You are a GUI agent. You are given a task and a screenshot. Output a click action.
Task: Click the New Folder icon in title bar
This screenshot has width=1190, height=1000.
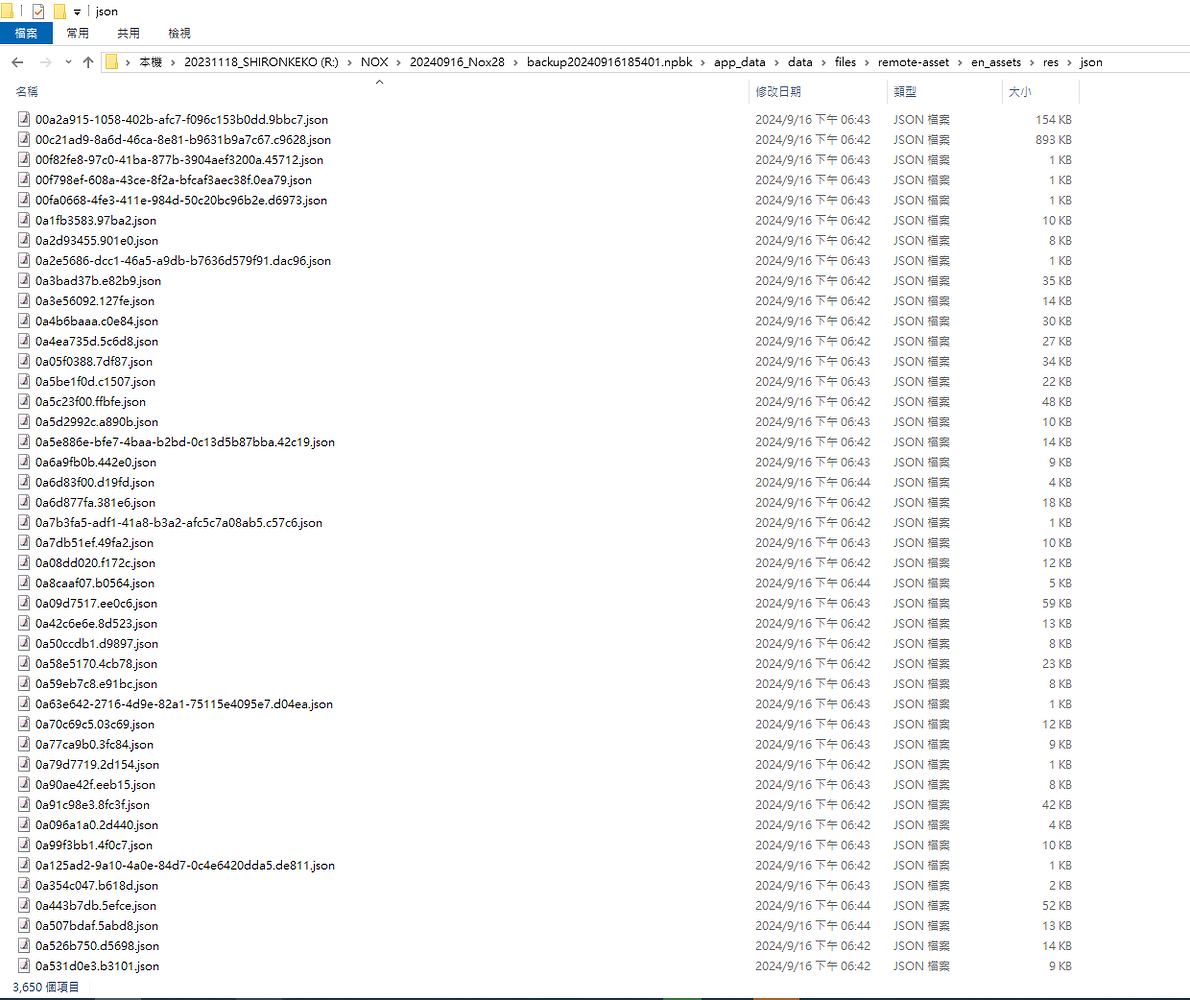tap(60, 11)
